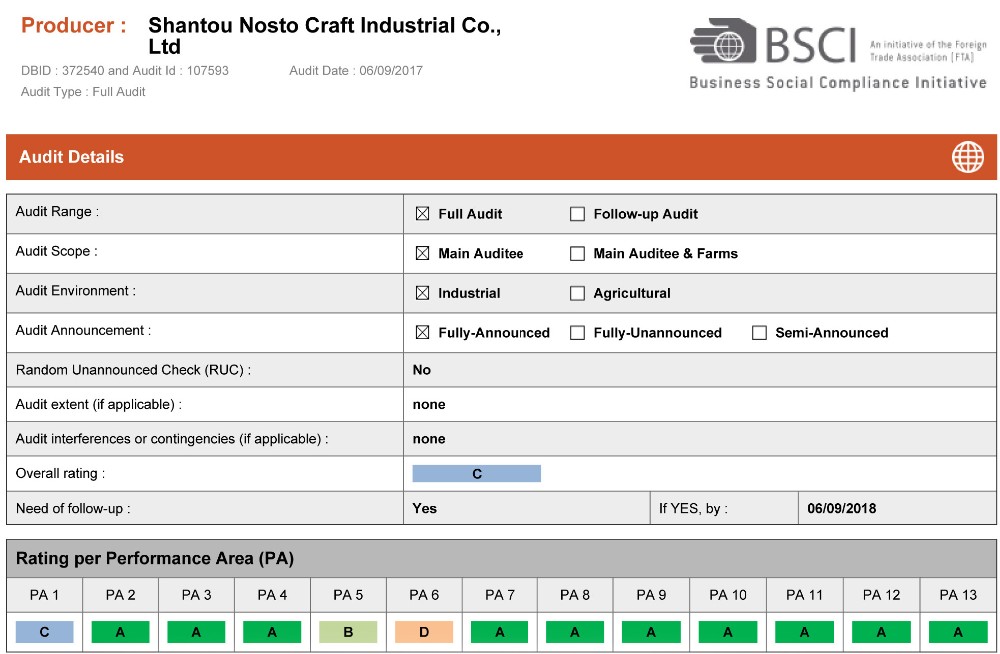
Task: Check the Semi-Announced checkbox
Action: [759, 332]
